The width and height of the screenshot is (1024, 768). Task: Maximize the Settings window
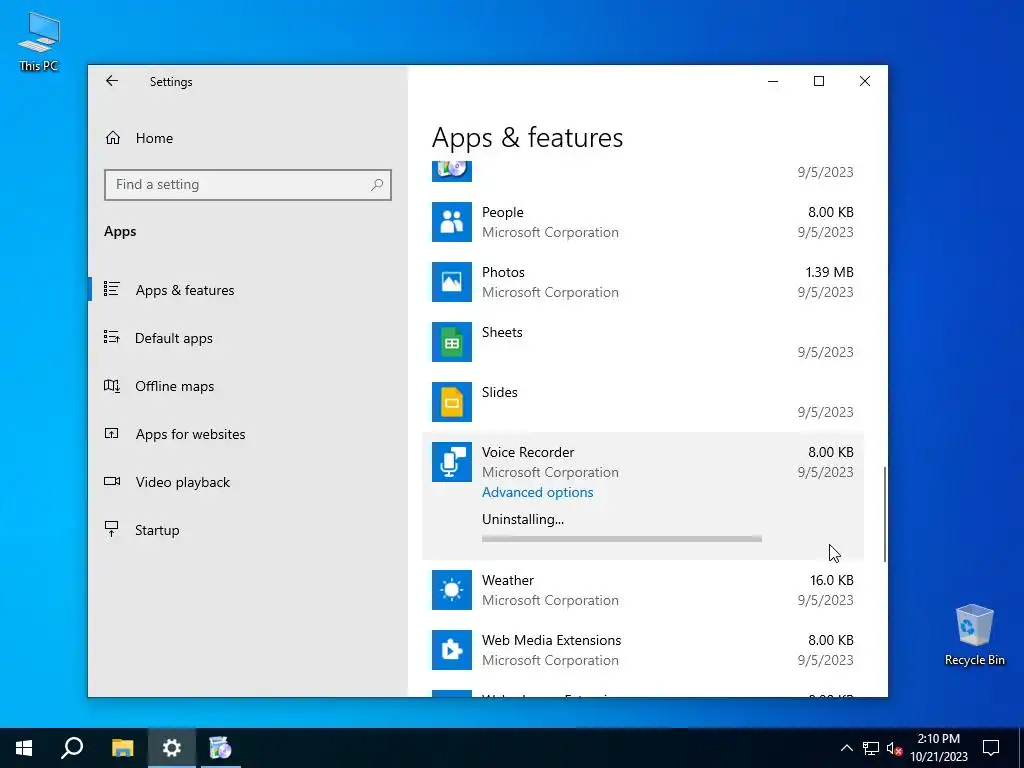[x=819, y=81]
